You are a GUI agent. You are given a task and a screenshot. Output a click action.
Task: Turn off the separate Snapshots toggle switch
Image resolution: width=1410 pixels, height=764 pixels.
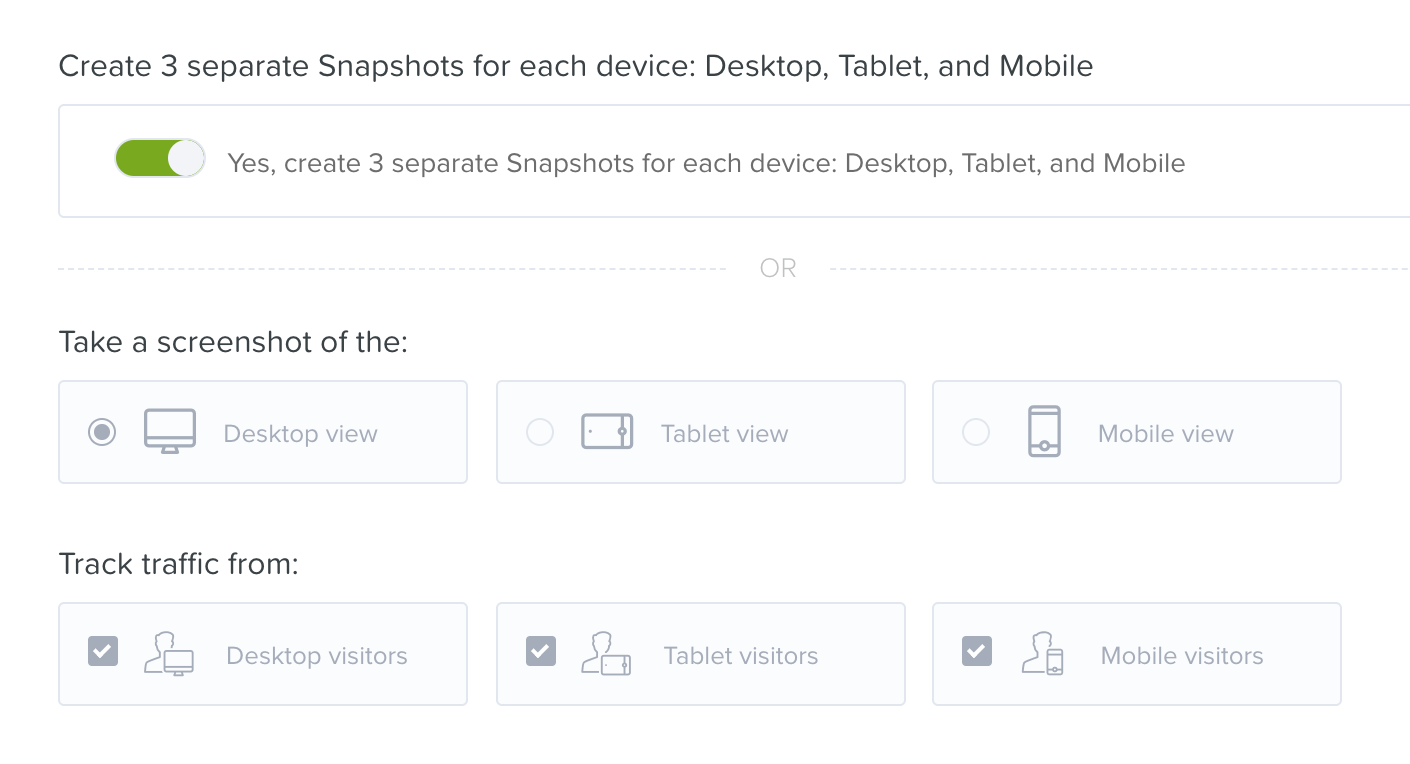(x=160, y=159)
